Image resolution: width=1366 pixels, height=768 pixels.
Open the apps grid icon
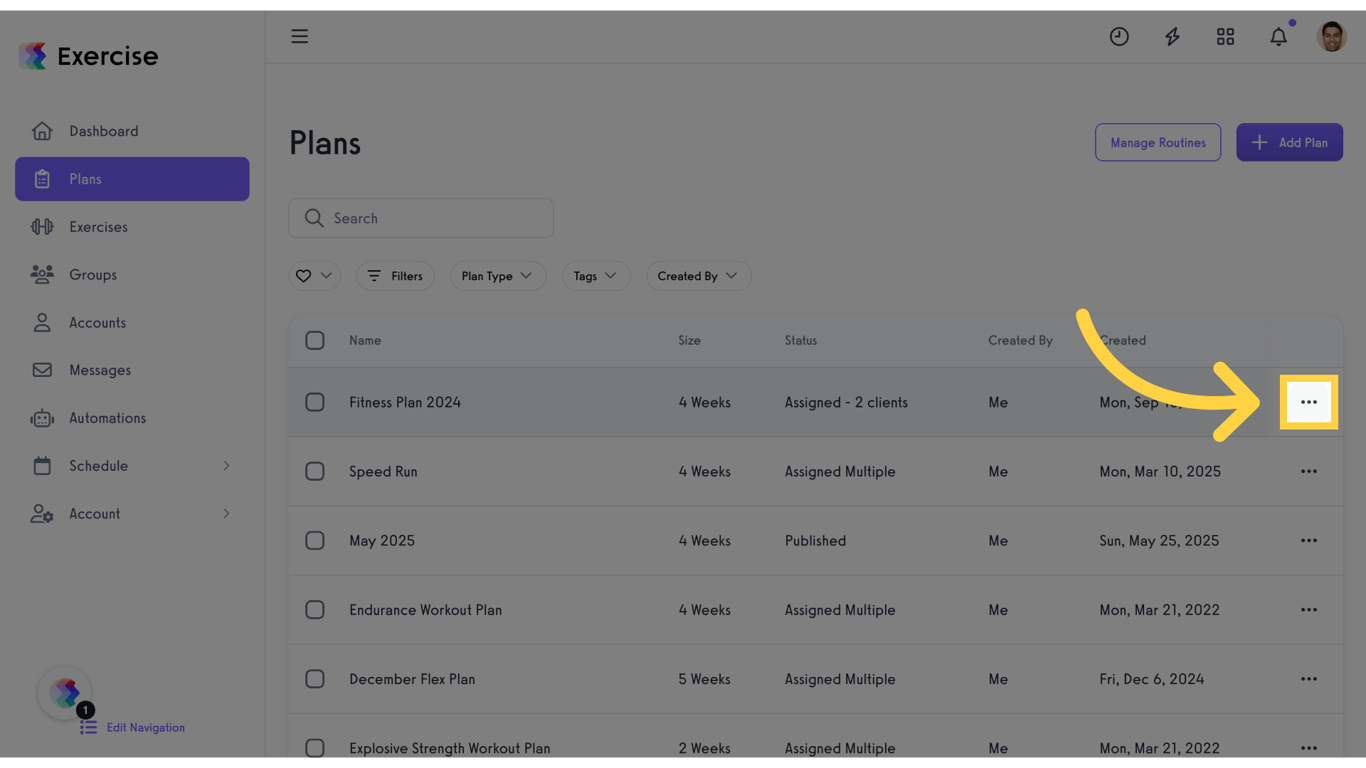[1225, 37]
